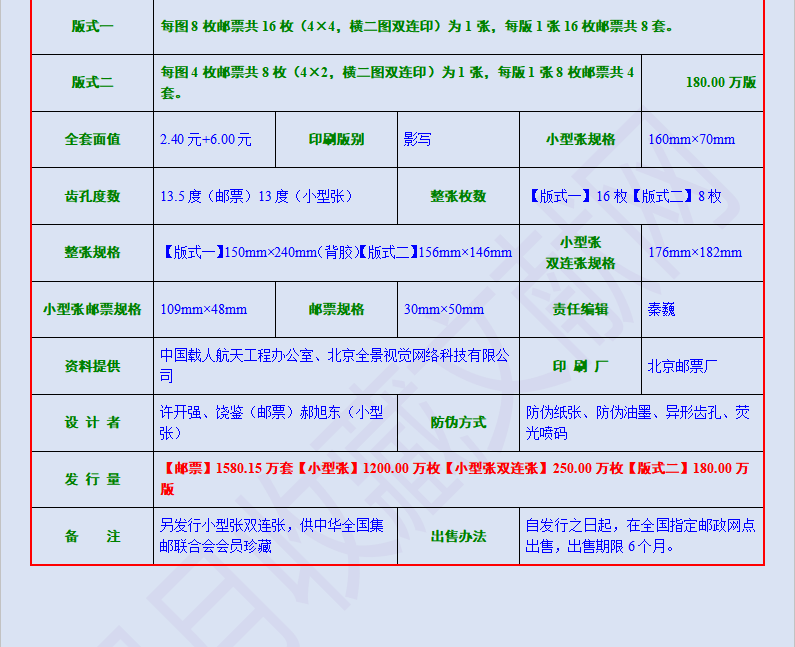Click the 30mm×50mm stamp size cell
Screen dimensions: 795x647
pyautogui.click(x=443, y=309)
